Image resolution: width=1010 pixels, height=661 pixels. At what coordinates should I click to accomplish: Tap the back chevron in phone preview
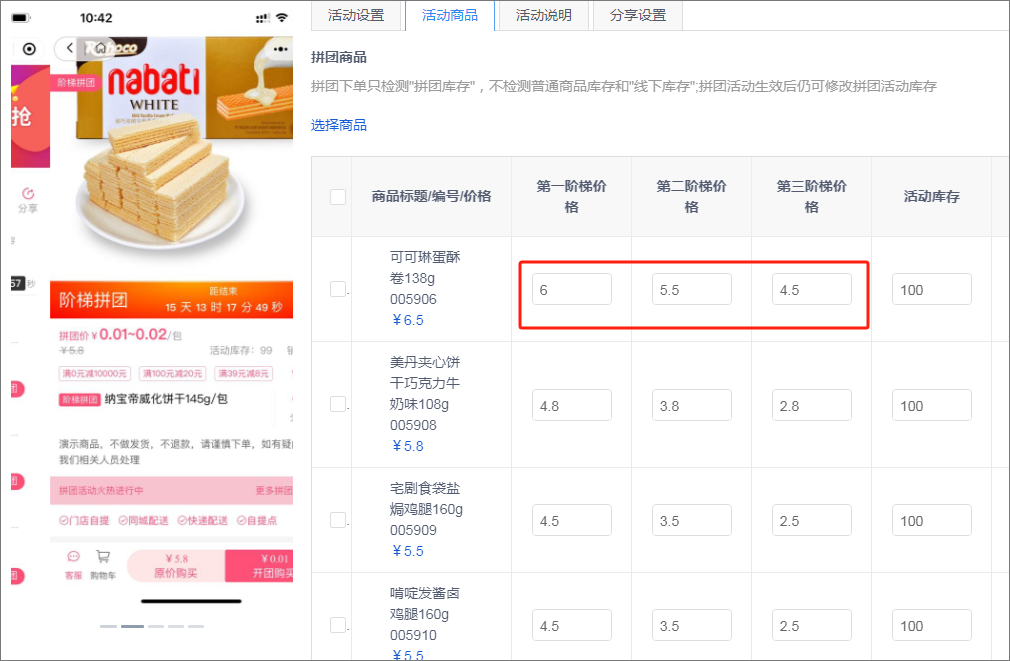(70, 48)
